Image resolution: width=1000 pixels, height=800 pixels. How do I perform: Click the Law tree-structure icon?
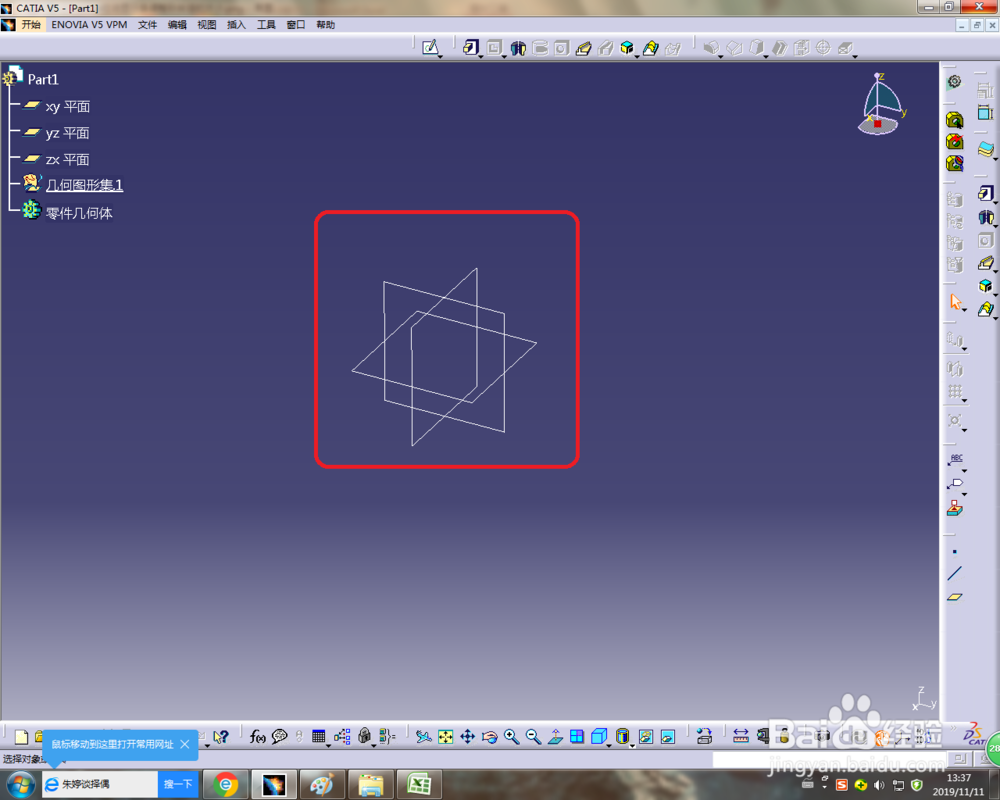[x=342, y=737]
